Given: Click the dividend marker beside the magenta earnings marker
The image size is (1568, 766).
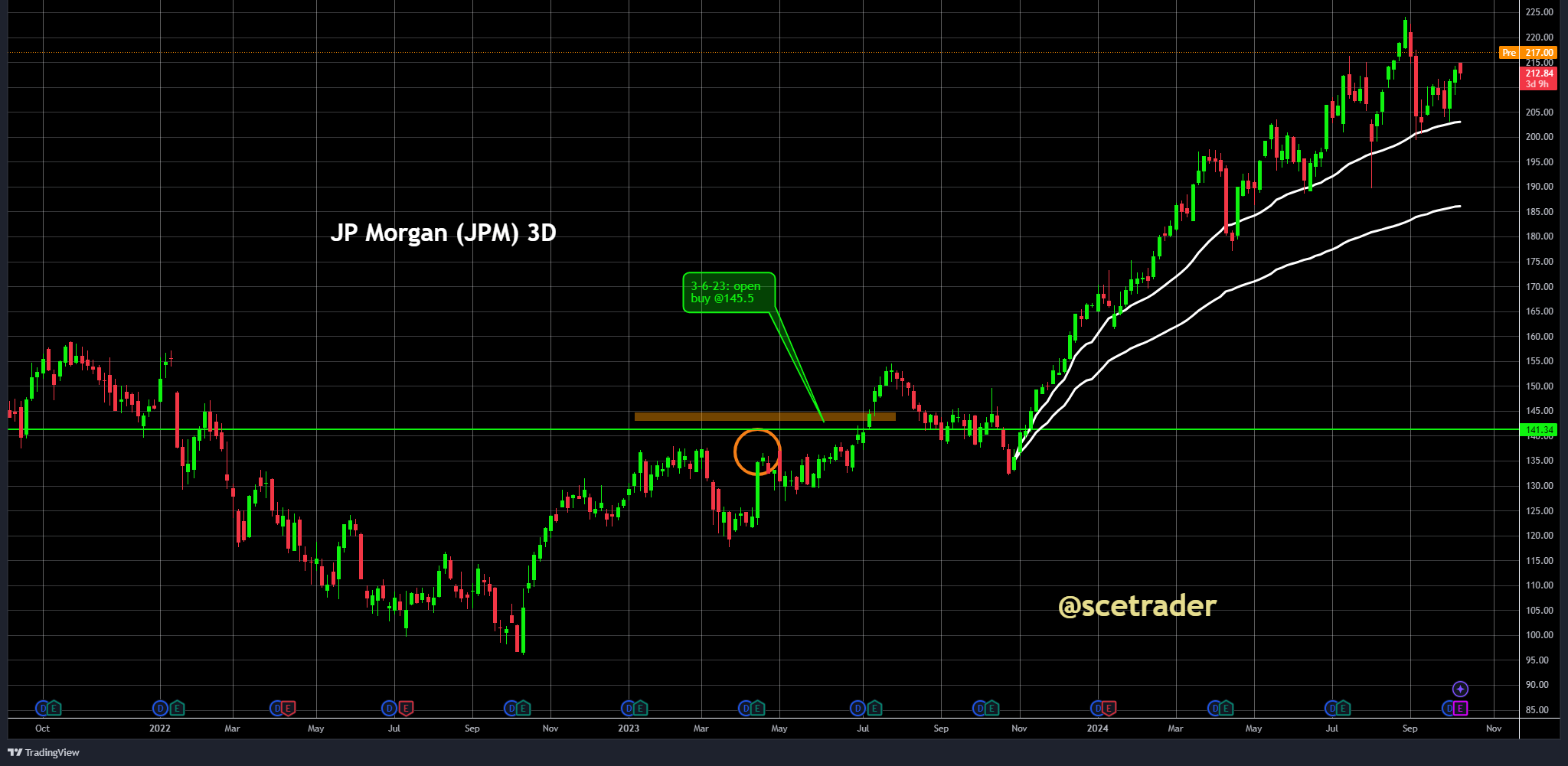Looking at the screenshot, I should [x=1449, y=709].
